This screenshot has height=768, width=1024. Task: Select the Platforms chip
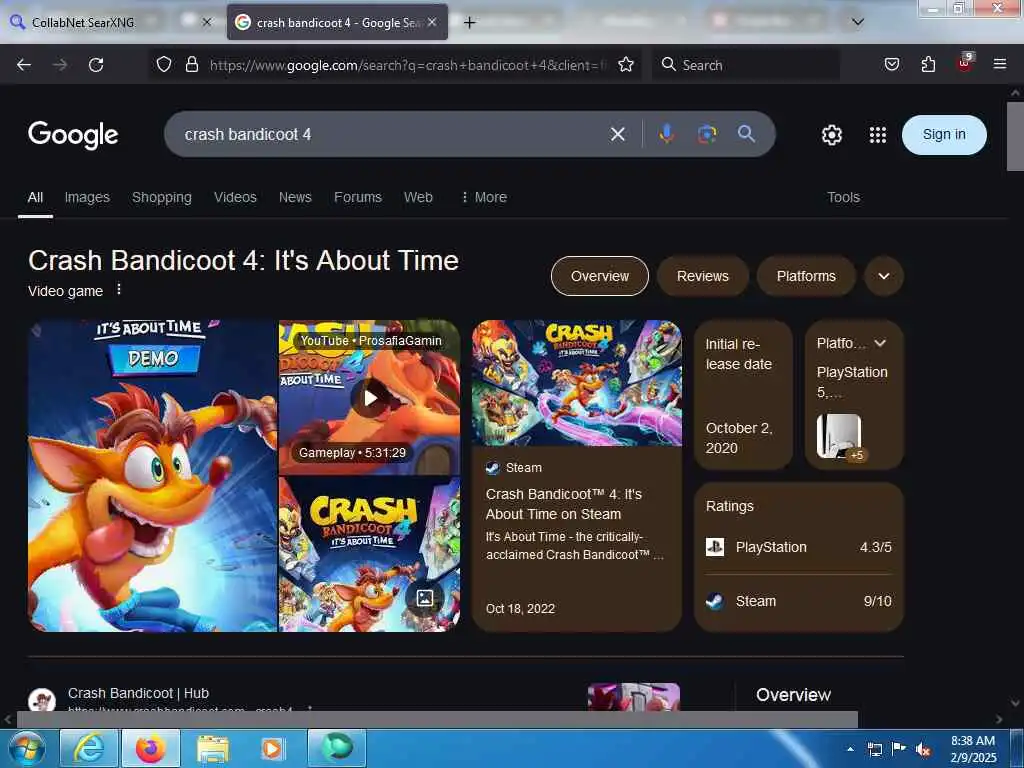tap(806, 276)
